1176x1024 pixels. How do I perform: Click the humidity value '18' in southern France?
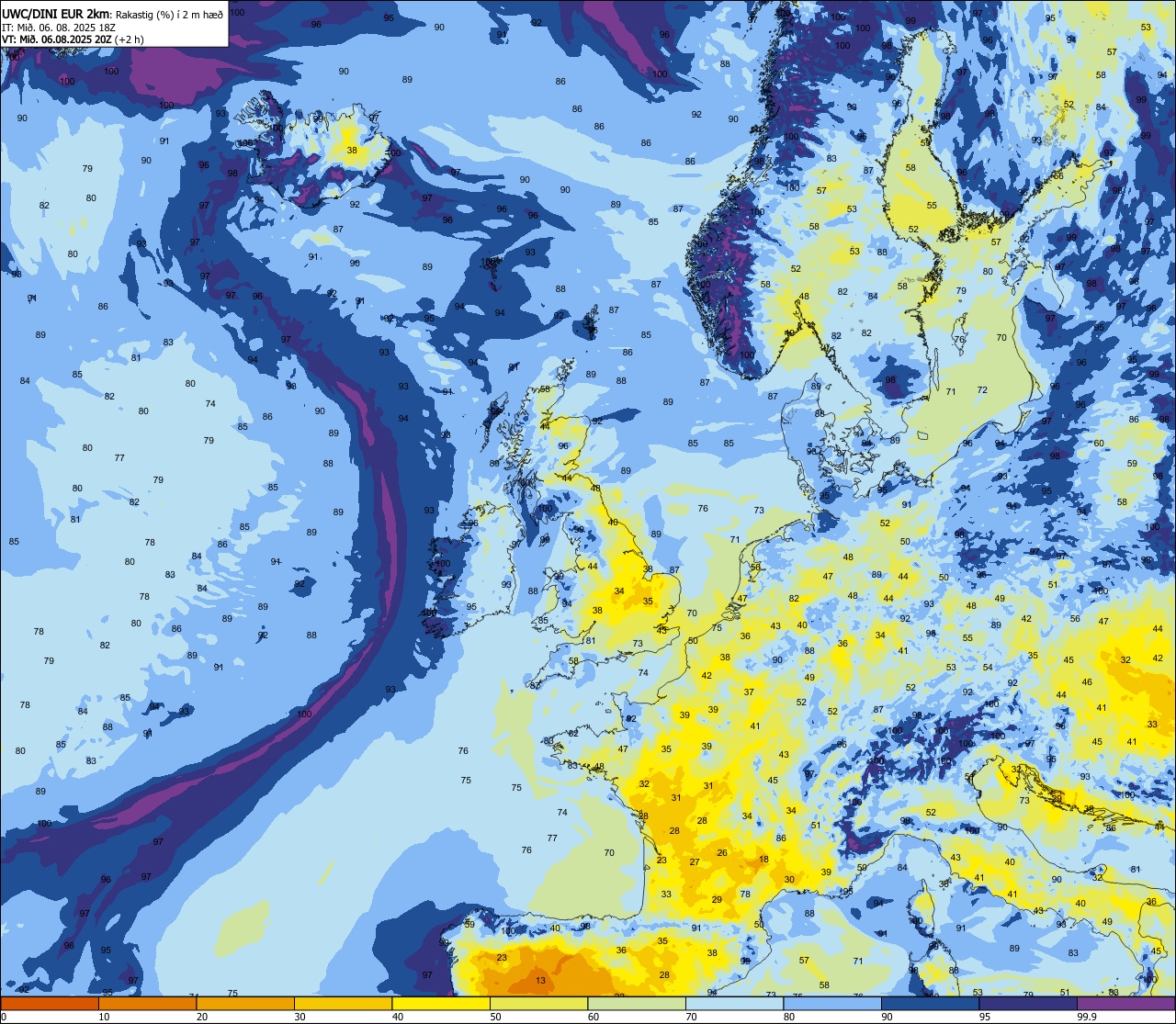pyautogui.click(x=763, y=860)
